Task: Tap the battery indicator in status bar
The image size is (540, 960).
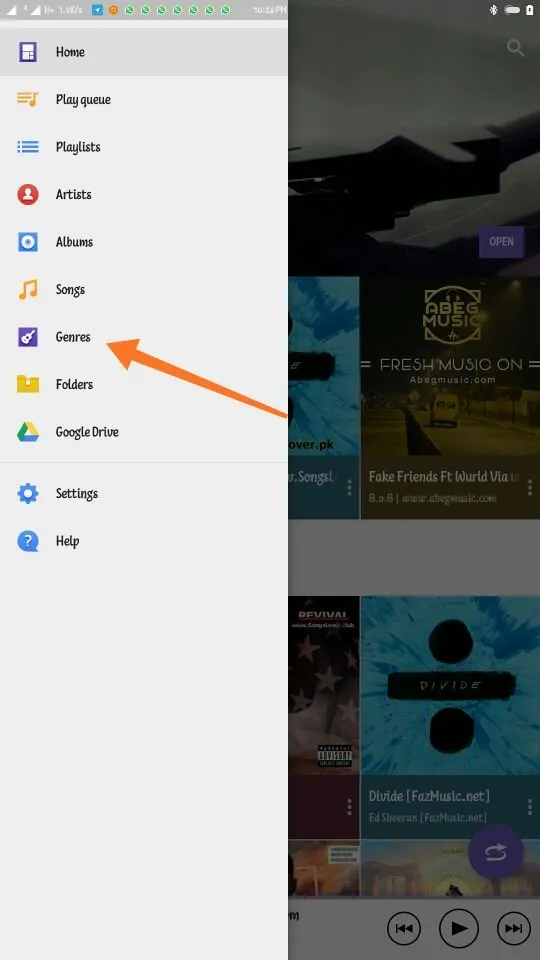Action: pos(530,10)
